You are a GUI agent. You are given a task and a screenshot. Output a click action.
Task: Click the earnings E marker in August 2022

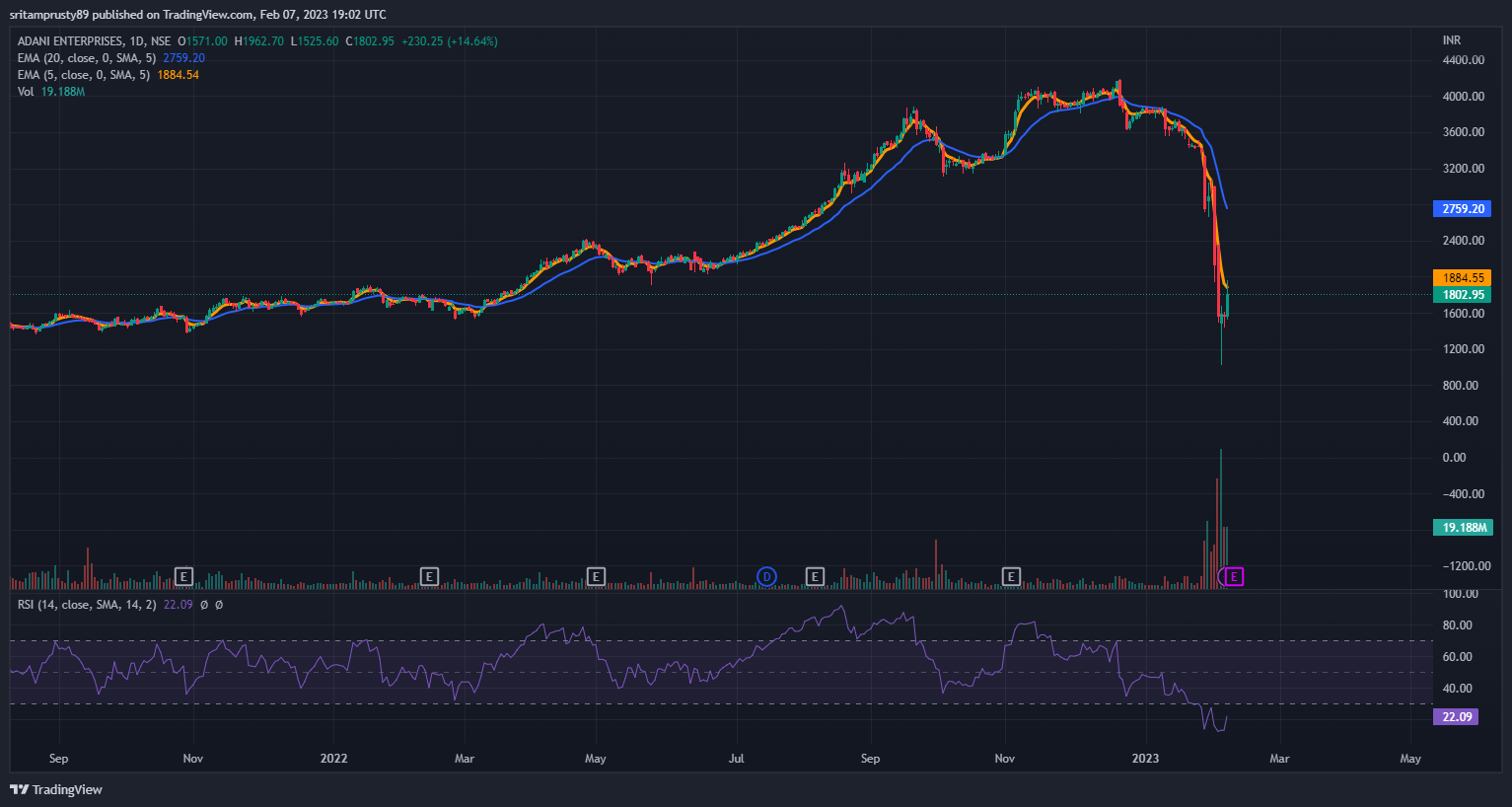coord(815,576)
